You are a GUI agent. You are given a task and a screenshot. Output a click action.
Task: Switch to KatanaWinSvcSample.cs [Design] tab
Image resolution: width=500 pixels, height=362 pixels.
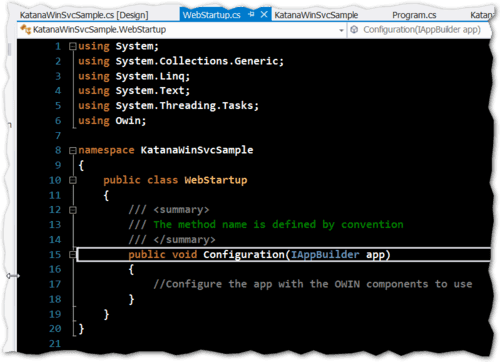(84, 15)
